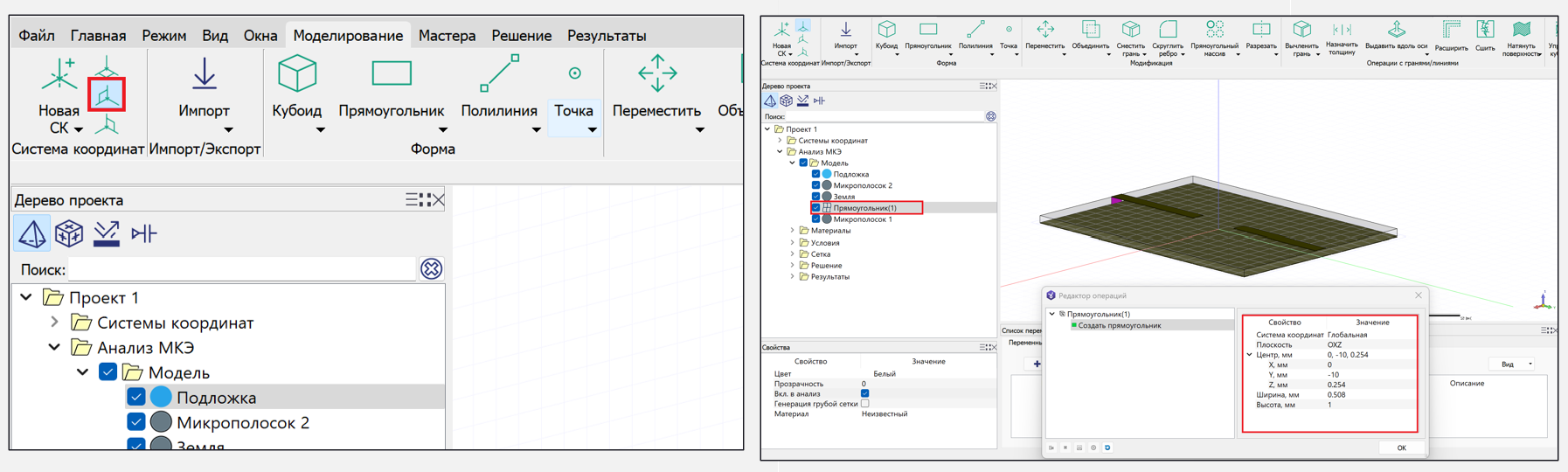This screenshot has width=1568, height=472.
Task: Open the Файл menu
Action: point(37,36)
